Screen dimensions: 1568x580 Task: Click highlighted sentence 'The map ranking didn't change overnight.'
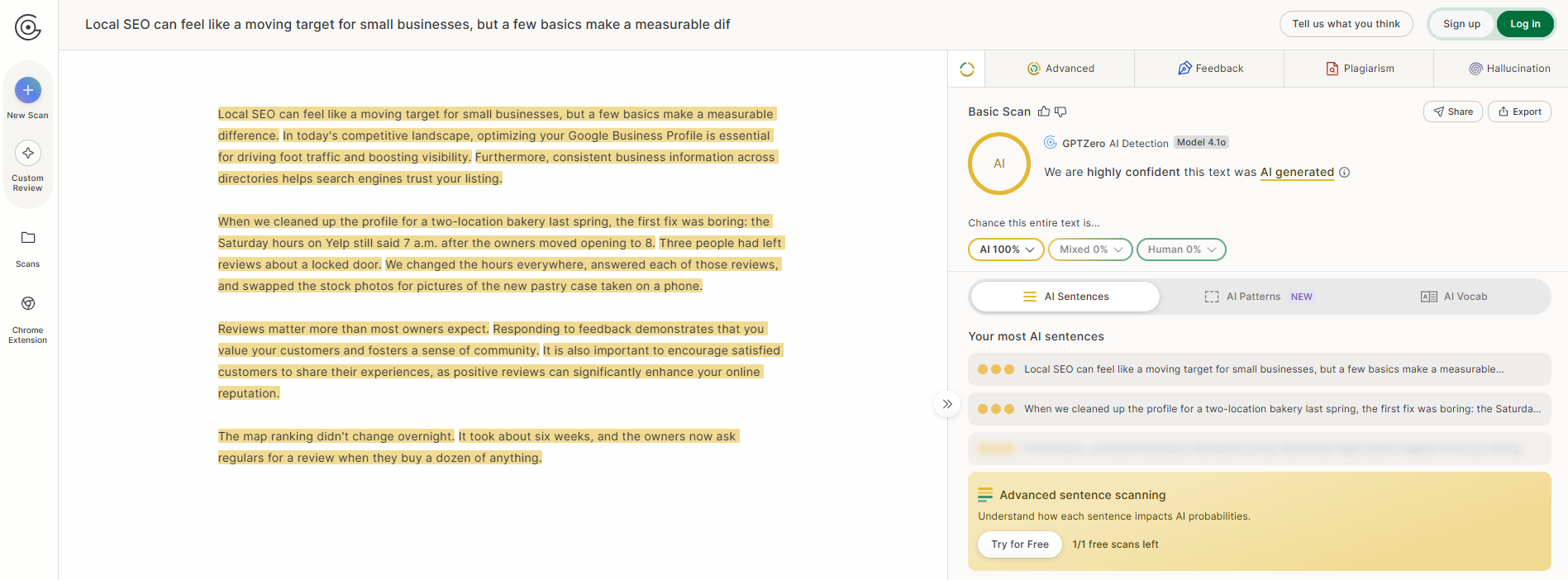[336, 436]
